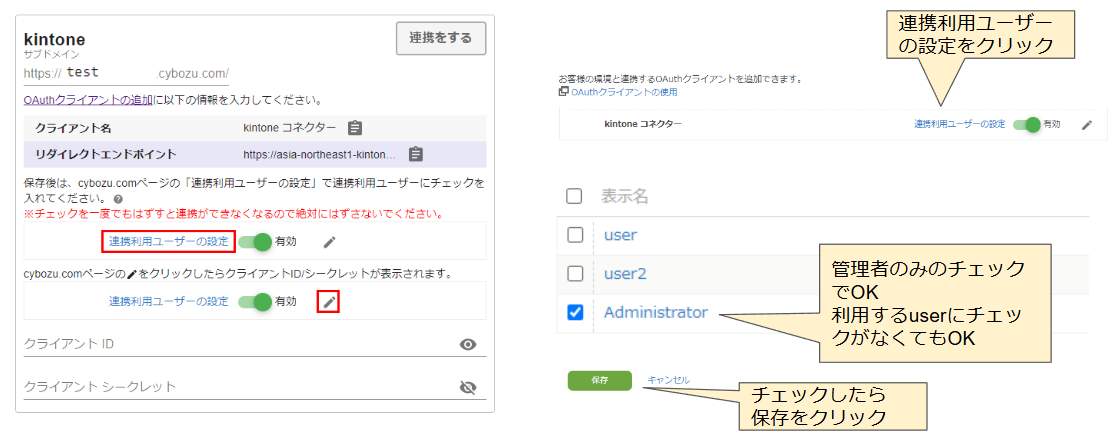Click the 連携利用ユーザーの設定 link left of red-boxed pencil
This screenshot has height=442, width=1119.
[168, 301]
